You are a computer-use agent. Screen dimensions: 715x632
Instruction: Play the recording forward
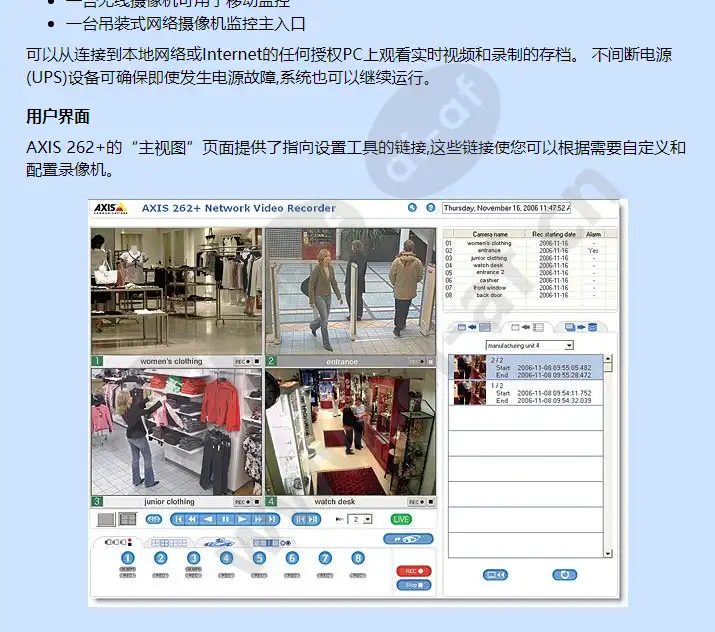point(242,519)
